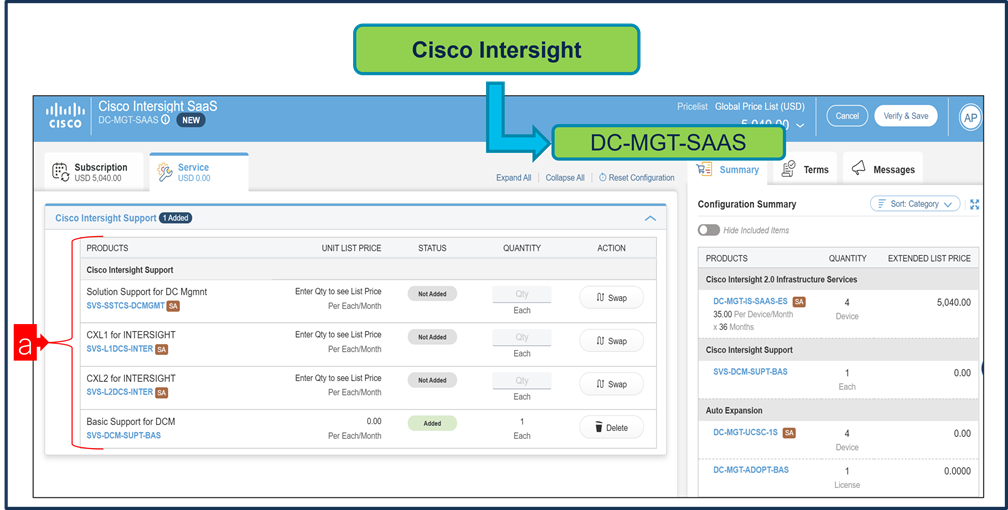This screenshot has height=510, width=1008.
Task: Click the Auto Expansion group heading
Action: coord(734,410)
